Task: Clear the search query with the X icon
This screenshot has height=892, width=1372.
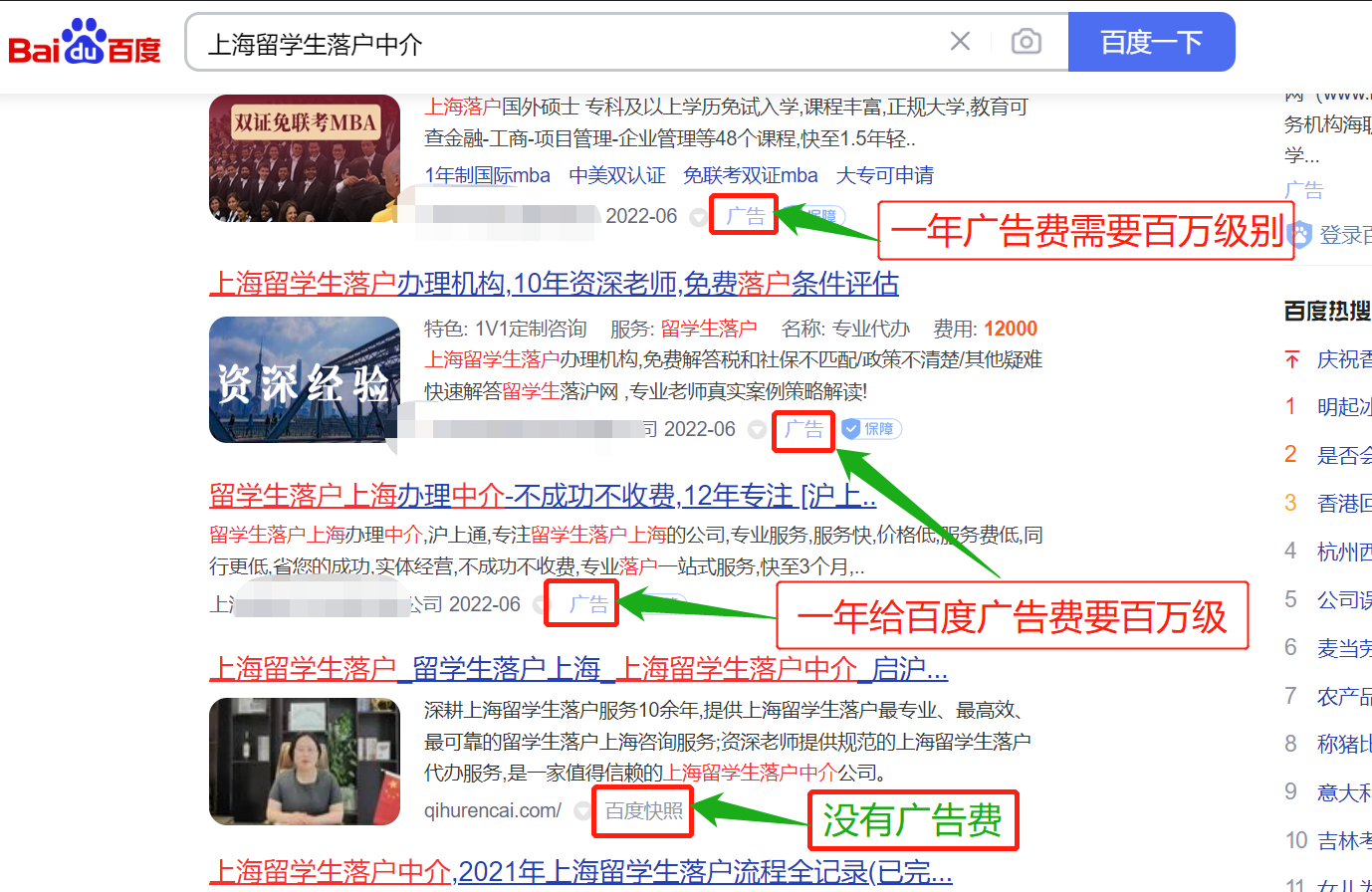Action: [x=960, y=42]
